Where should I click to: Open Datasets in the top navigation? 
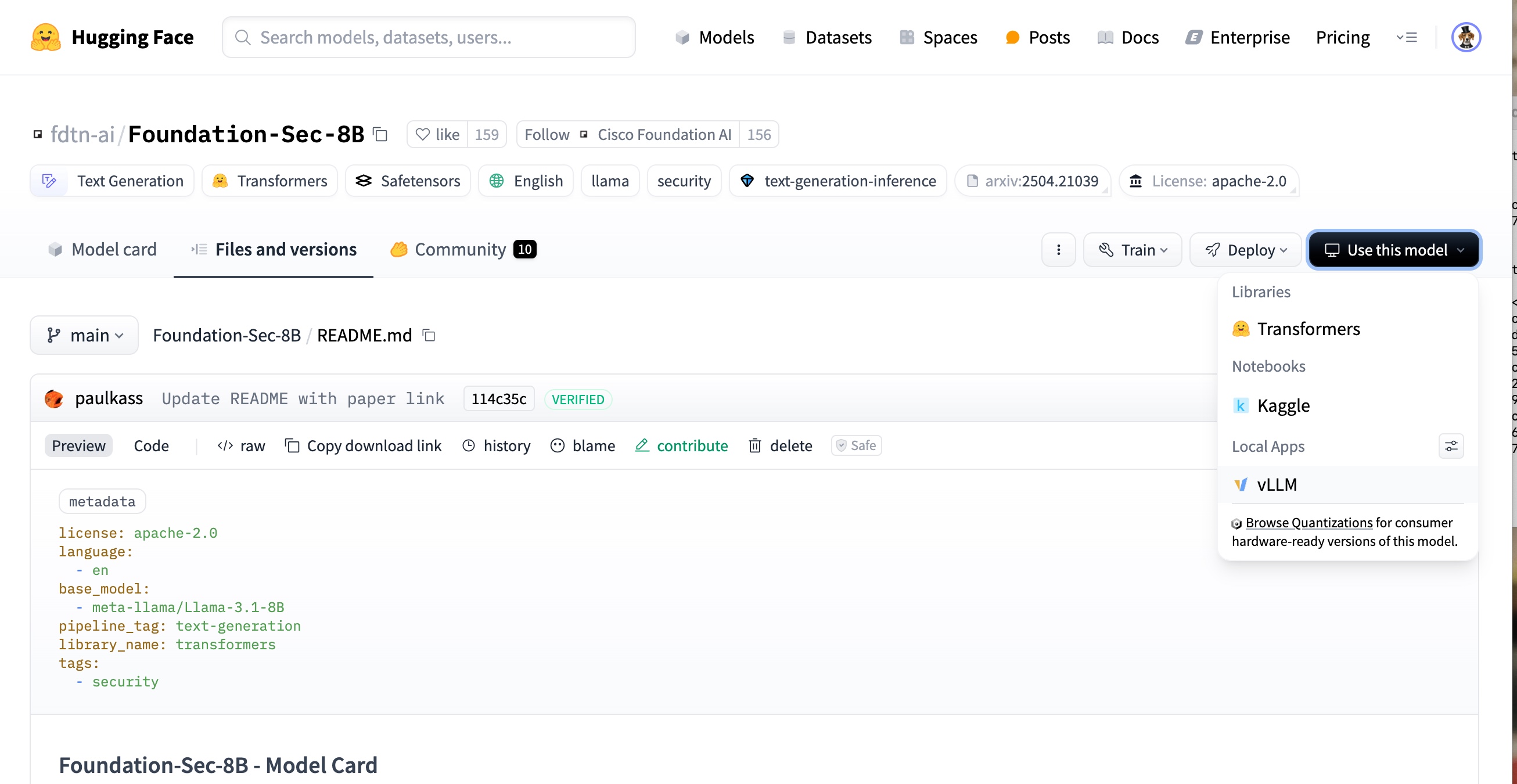tap(827, 37)
